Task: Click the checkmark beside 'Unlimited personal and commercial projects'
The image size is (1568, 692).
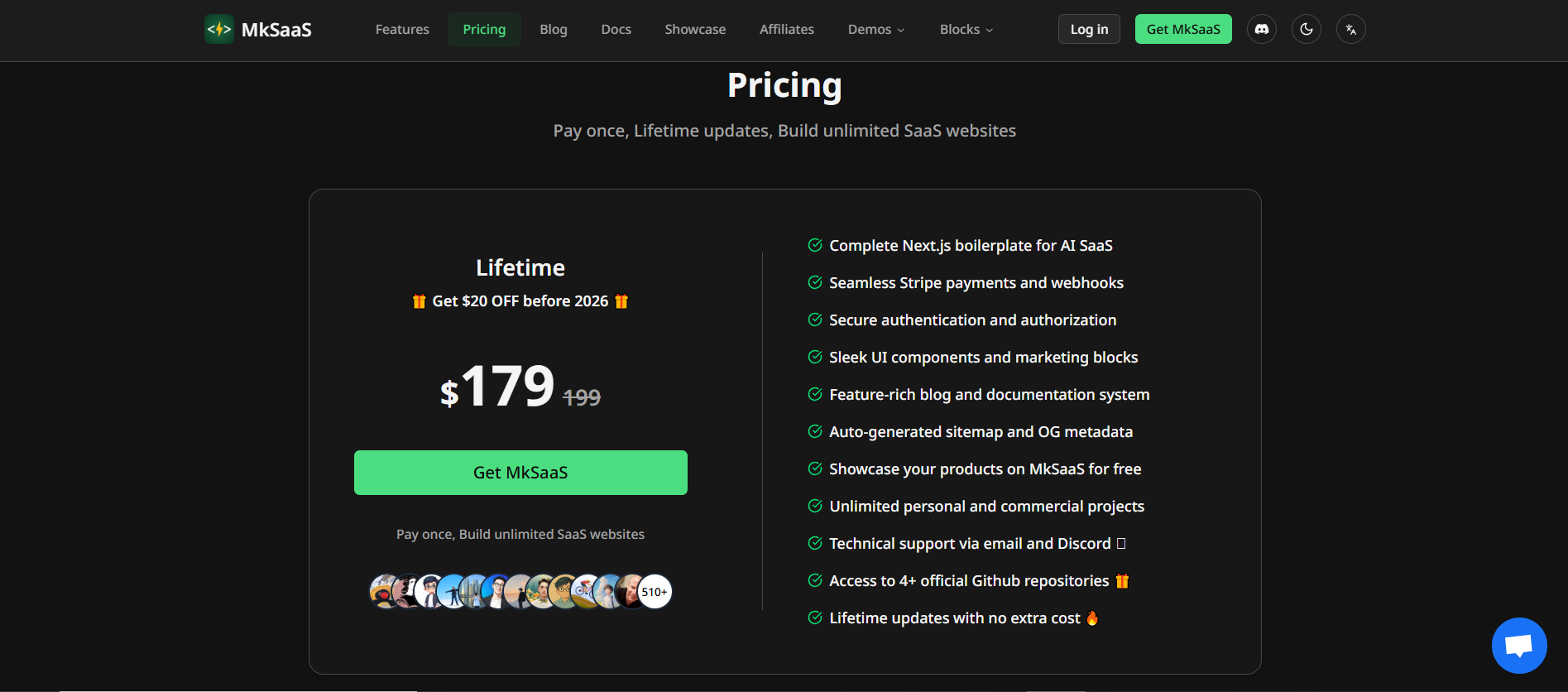Action: (x=813, y=506)
